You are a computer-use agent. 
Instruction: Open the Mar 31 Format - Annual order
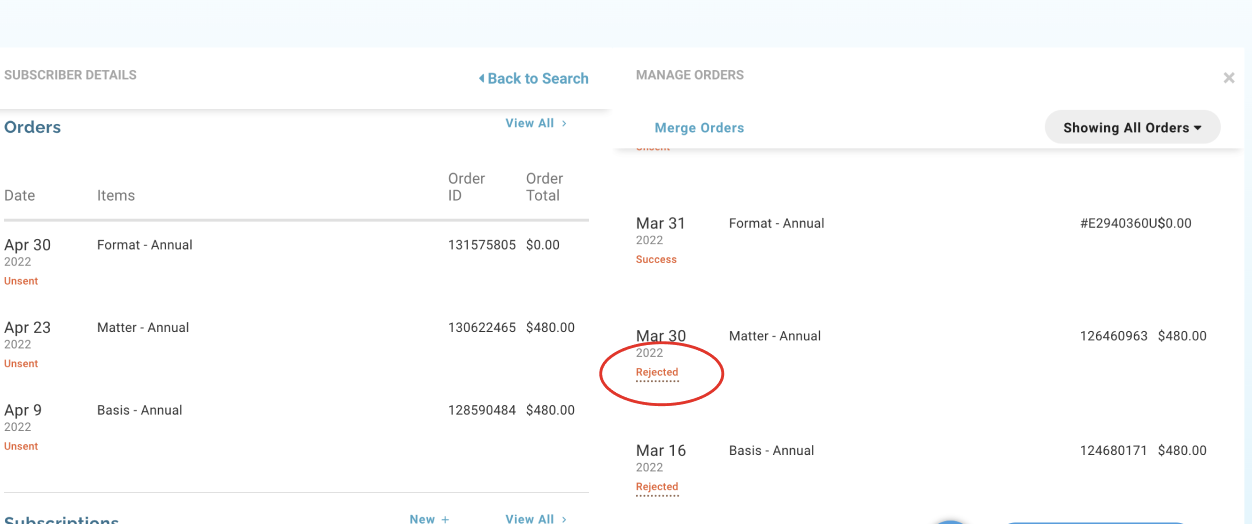click(776, 224)
